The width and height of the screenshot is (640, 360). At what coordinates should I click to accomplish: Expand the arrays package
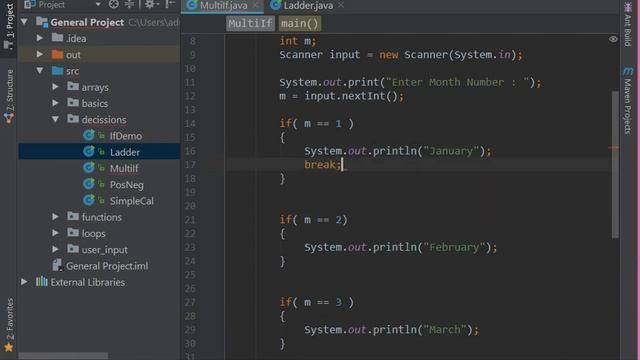pyautogui.click(x=56, y=87)
